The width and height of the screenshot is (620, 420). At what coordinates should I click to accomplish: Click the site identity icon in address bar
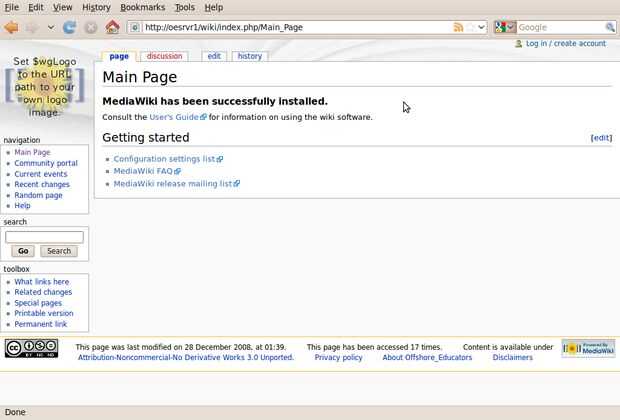coord(135,27)
